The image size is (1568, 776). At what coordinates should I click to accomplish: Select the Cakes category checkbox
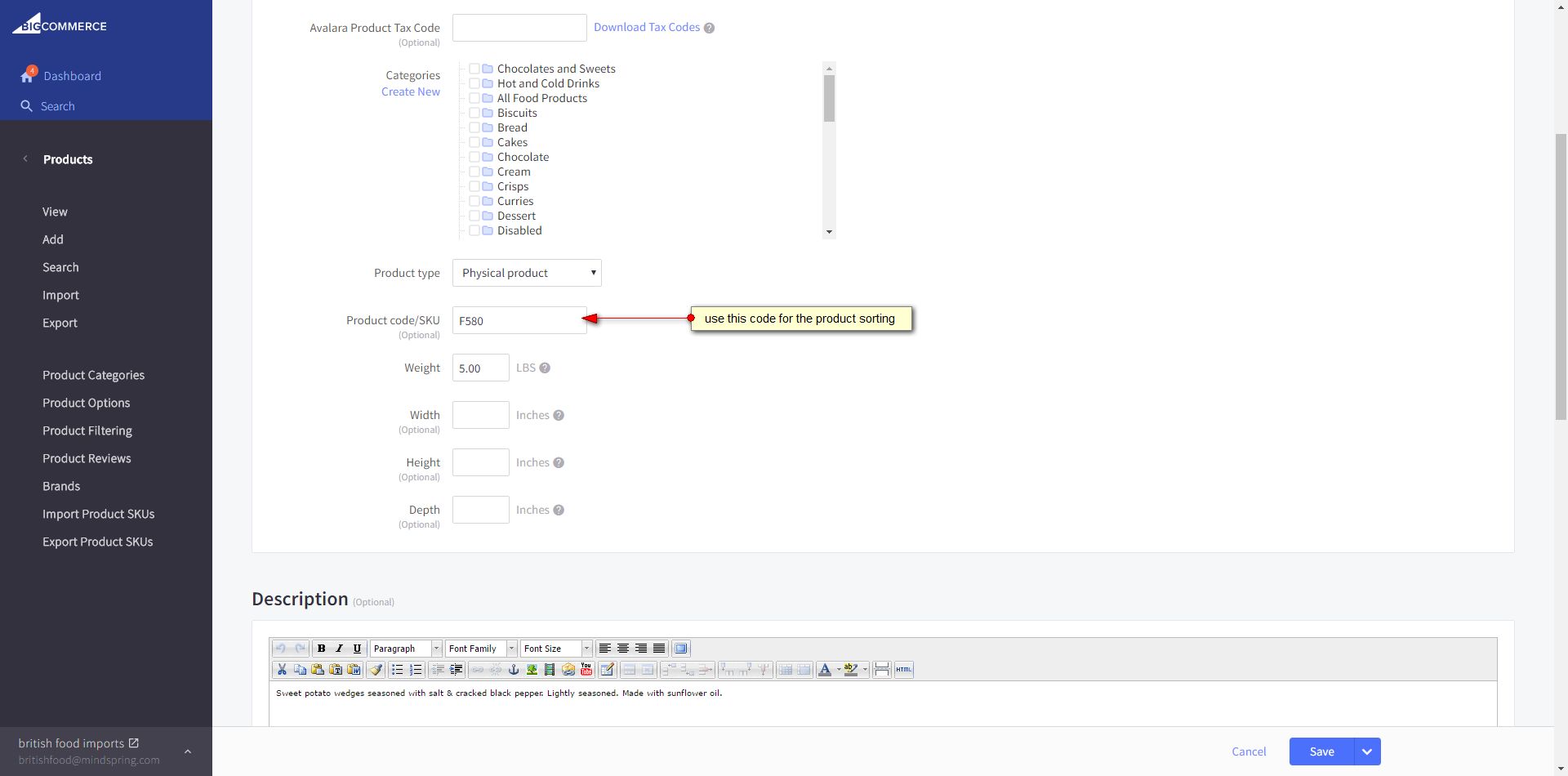pos(474,142)
